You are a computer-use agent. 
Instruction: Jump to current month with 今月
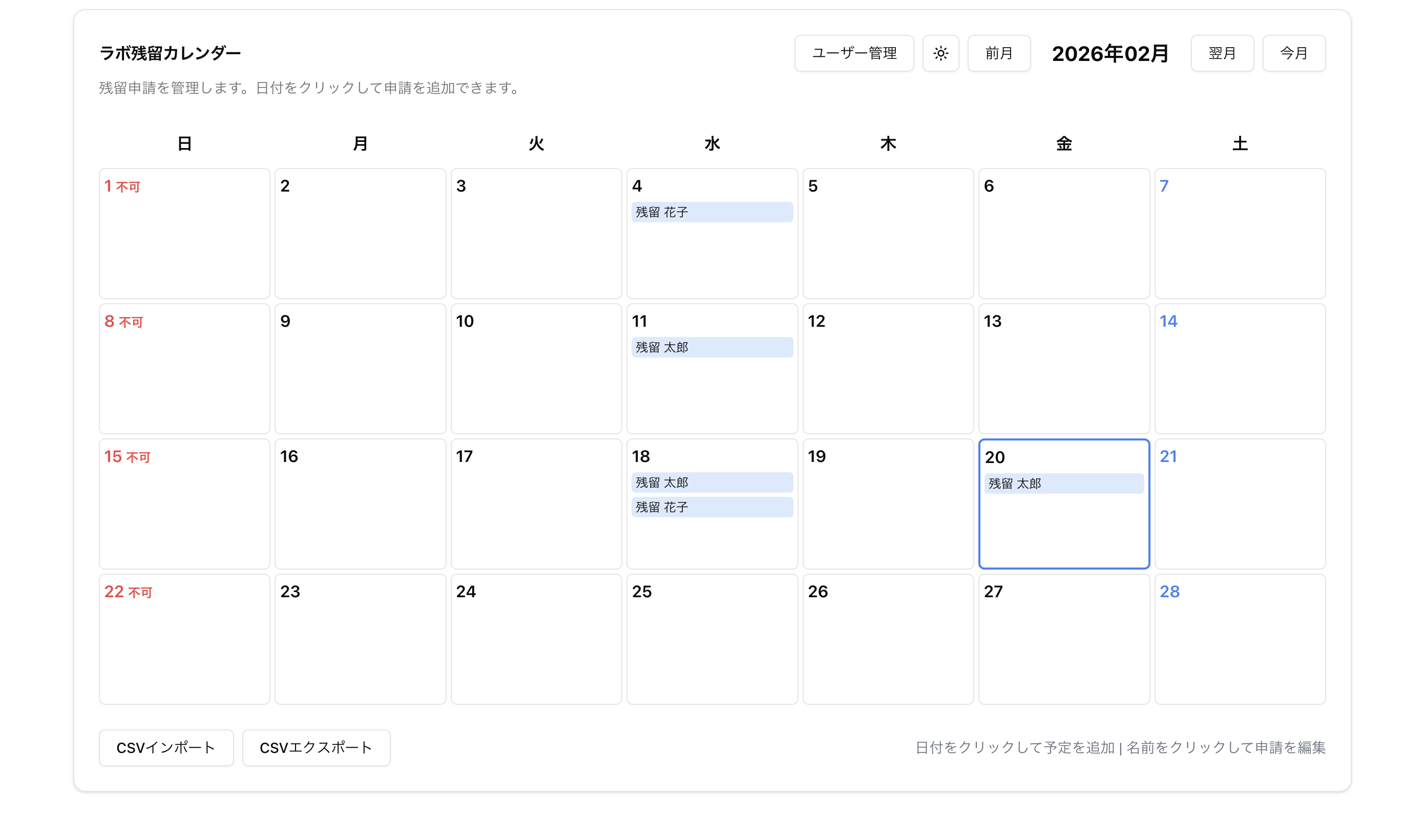1293,53
